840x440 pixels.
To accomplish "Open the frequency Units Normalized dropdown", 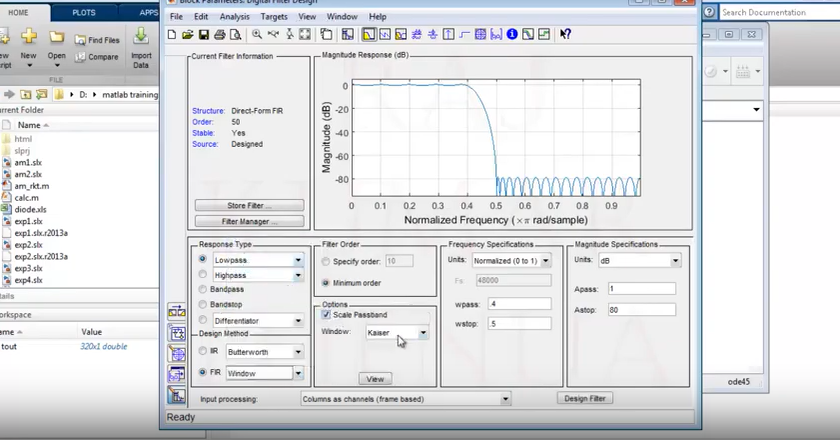I will (511, 261).
